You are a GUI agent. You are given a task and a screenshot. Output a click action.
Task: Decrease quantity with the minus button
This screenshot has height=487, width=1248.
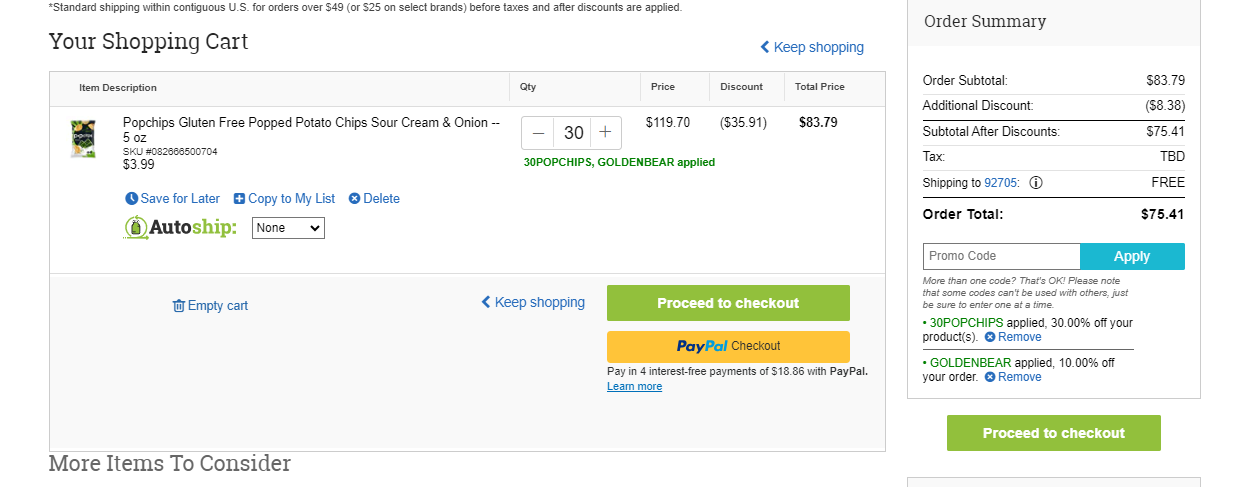(x=538, y=133)
